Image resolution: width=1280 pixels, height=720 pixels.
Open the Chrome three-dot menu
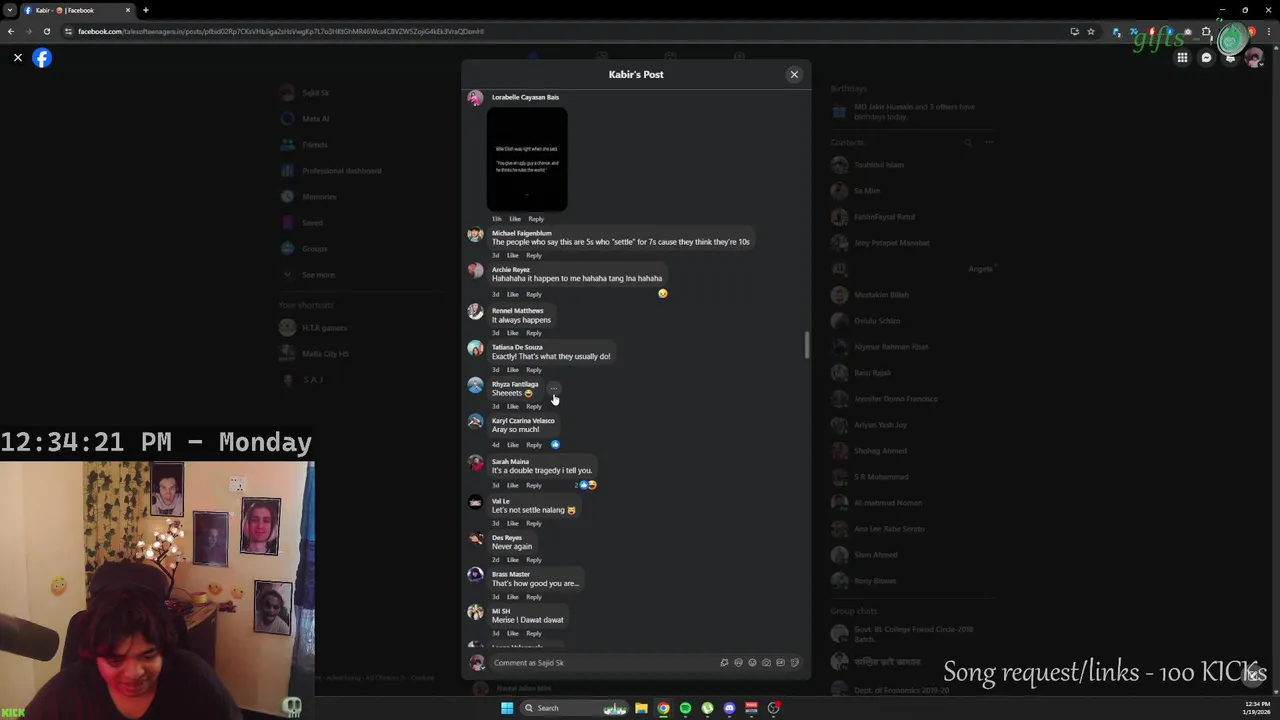coord(1267,31)
